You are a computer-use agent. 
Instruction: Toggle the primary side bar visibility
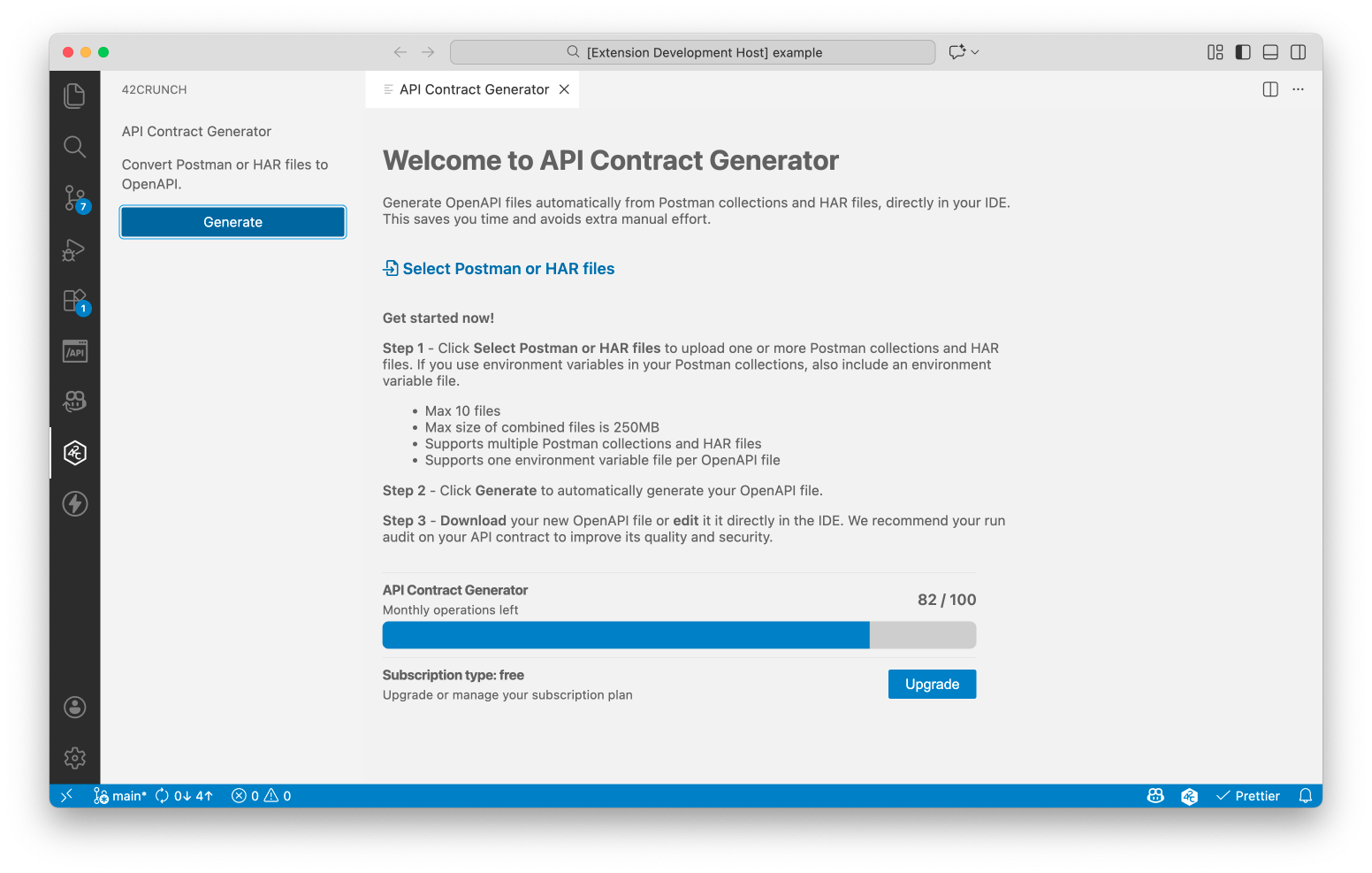point(1243,52)
